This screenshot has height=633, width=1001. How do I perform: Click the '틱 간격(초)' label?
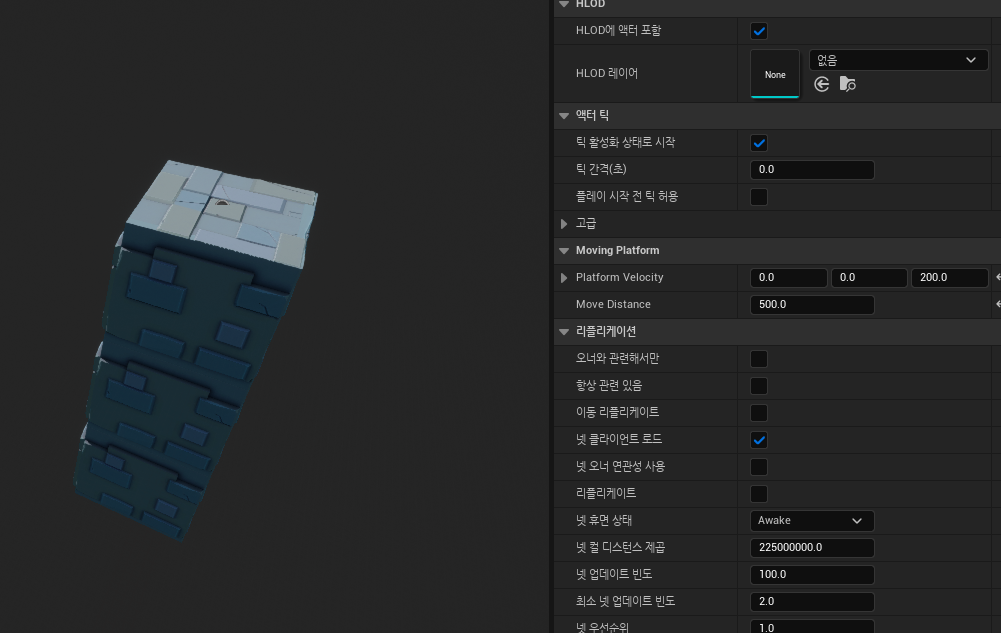601,169
